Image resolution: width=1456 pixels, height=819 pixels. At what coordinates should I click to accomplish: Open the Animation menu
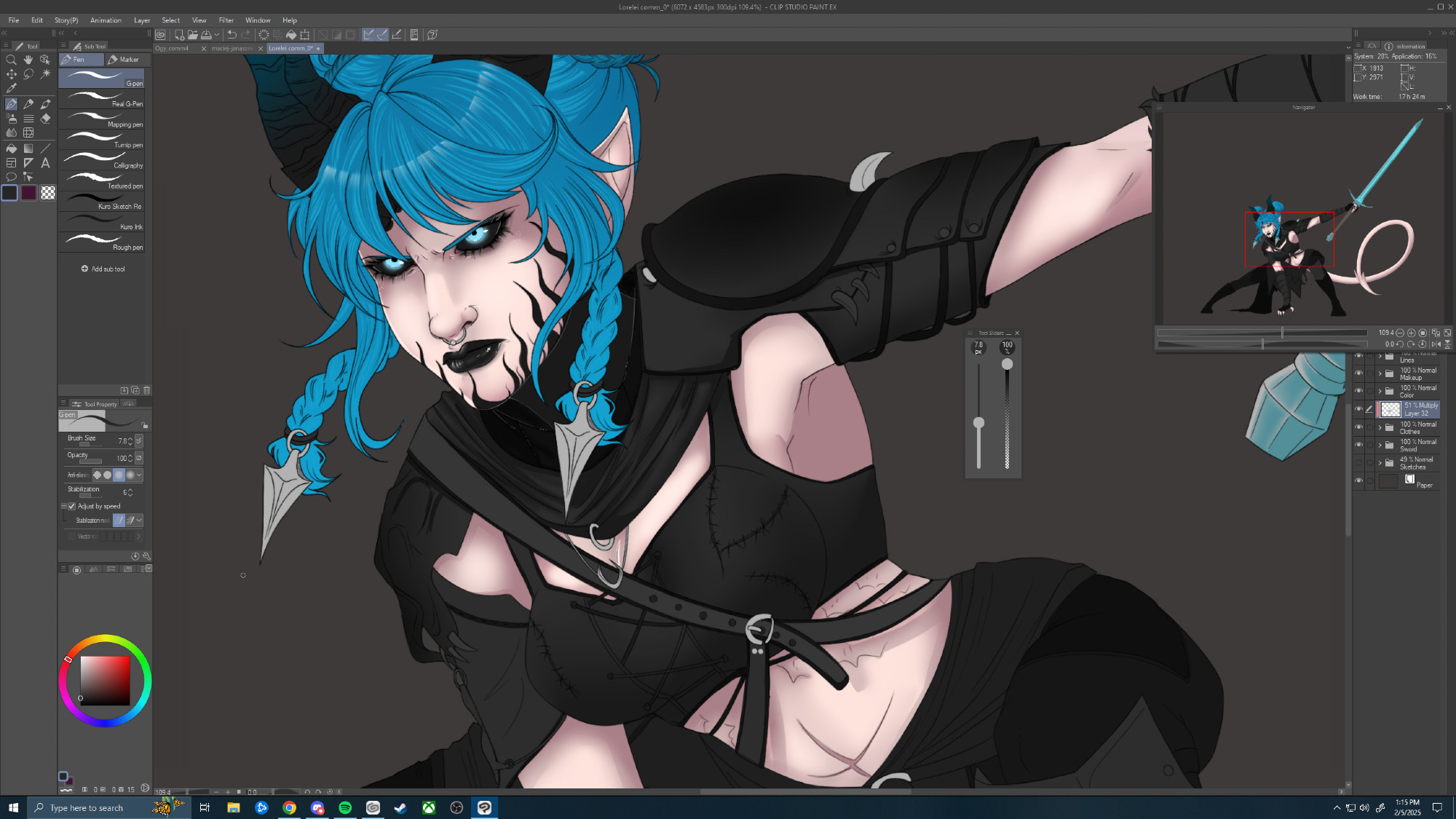point(106,20)
